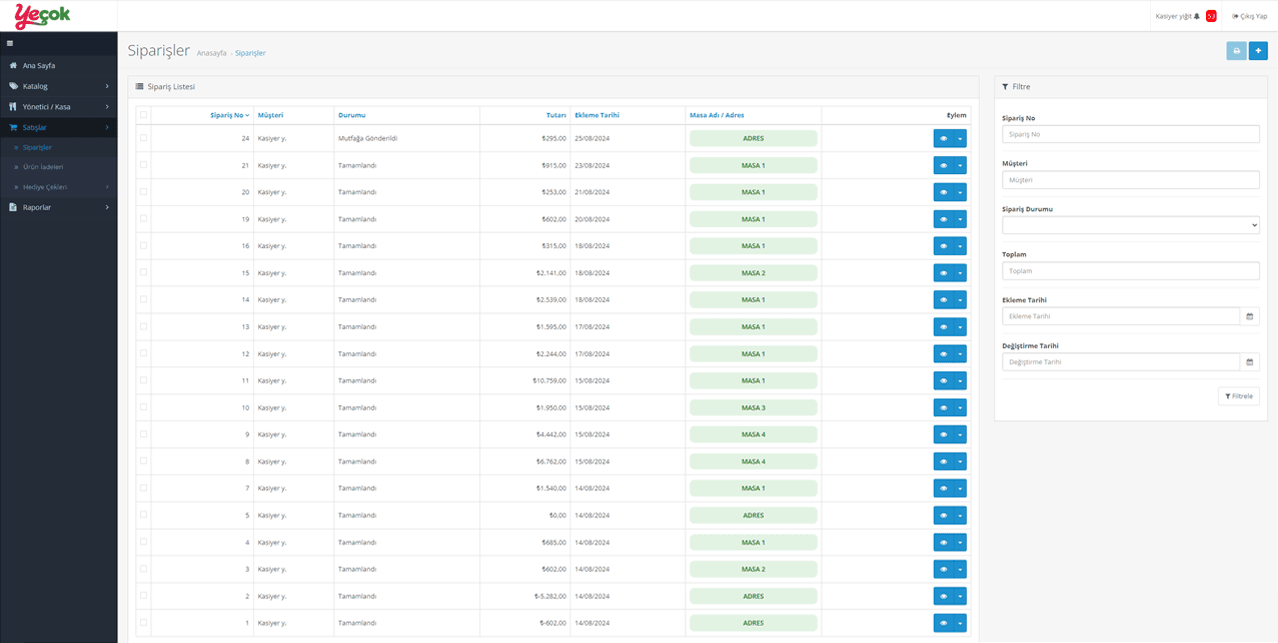
Task: Open the calendar picker for Ekleme Tarihi
Action: click(1249, 316)
